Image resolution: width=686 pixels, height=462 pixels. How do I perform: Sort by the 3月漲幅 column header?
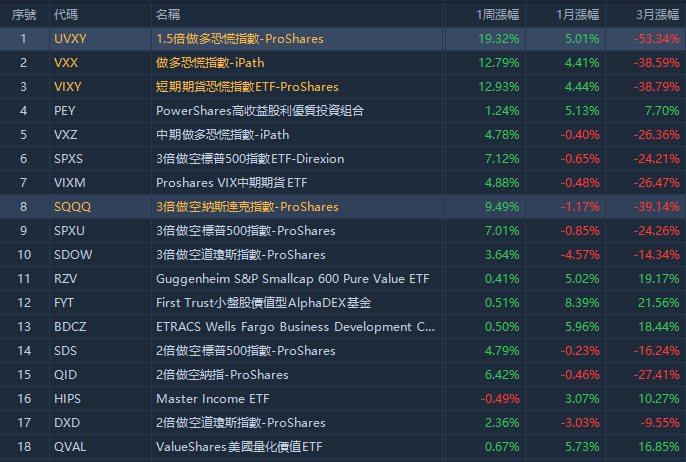click(x=658, y=15)
